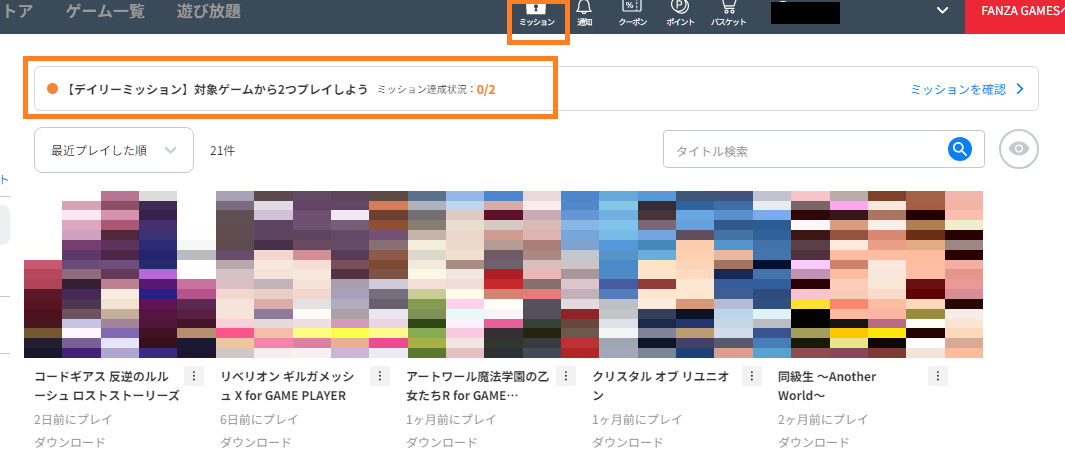Image resolution: width=1065 pixels, height=456 pixels.
Task: Open the バスケット cart icon
Action: coord(727,14)
